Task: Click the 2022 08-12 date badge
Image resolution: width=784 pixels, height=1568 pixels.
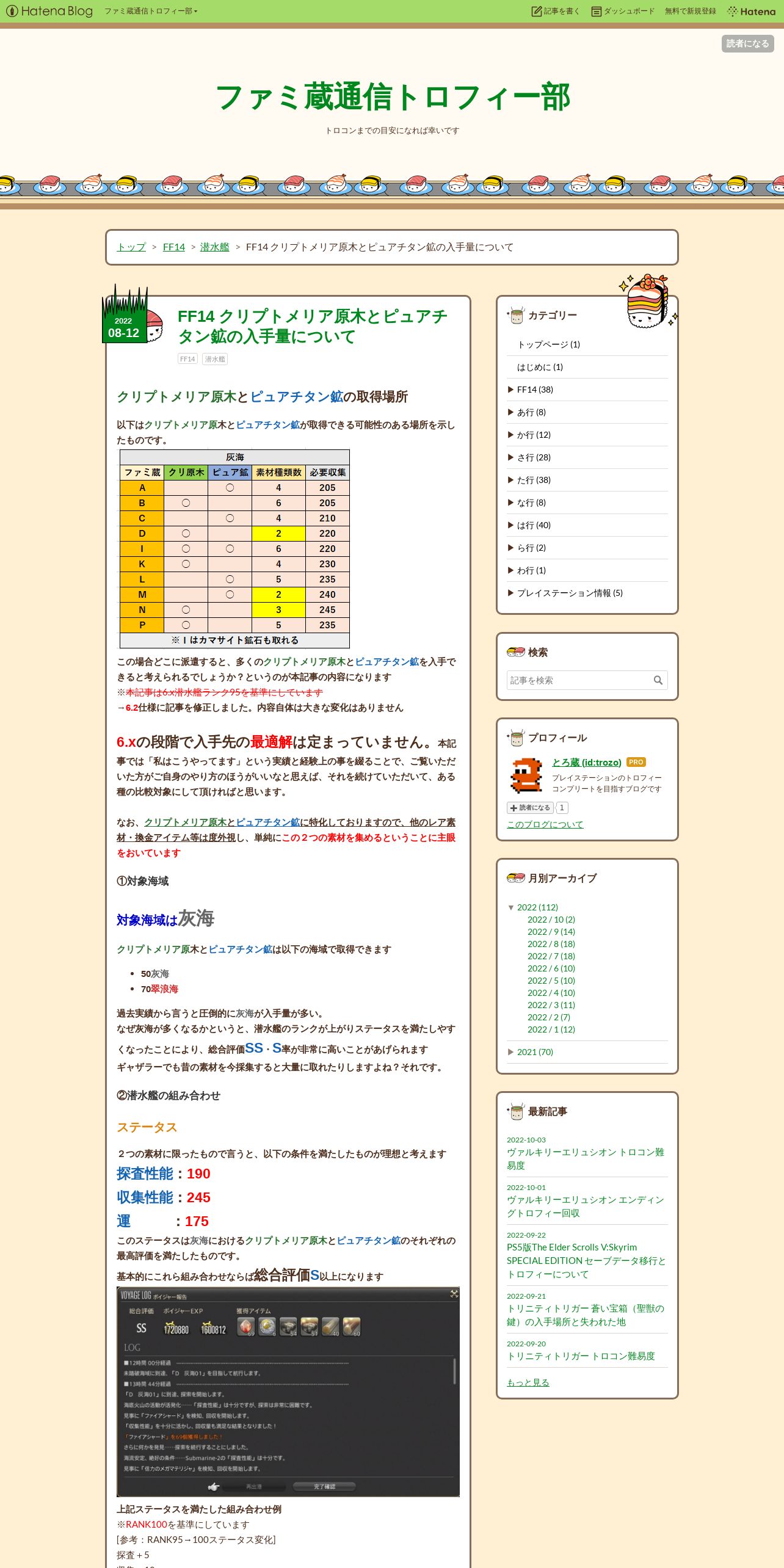Action: (124, 327)
